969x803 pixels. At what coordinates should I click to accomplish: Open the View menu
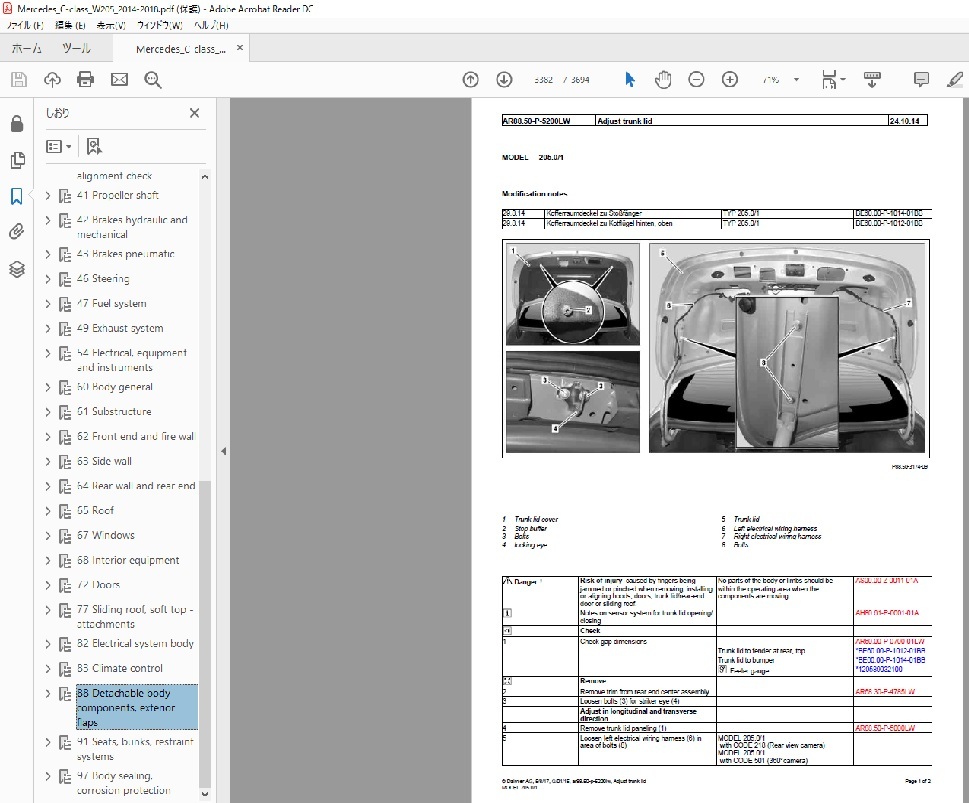[111, 25]
